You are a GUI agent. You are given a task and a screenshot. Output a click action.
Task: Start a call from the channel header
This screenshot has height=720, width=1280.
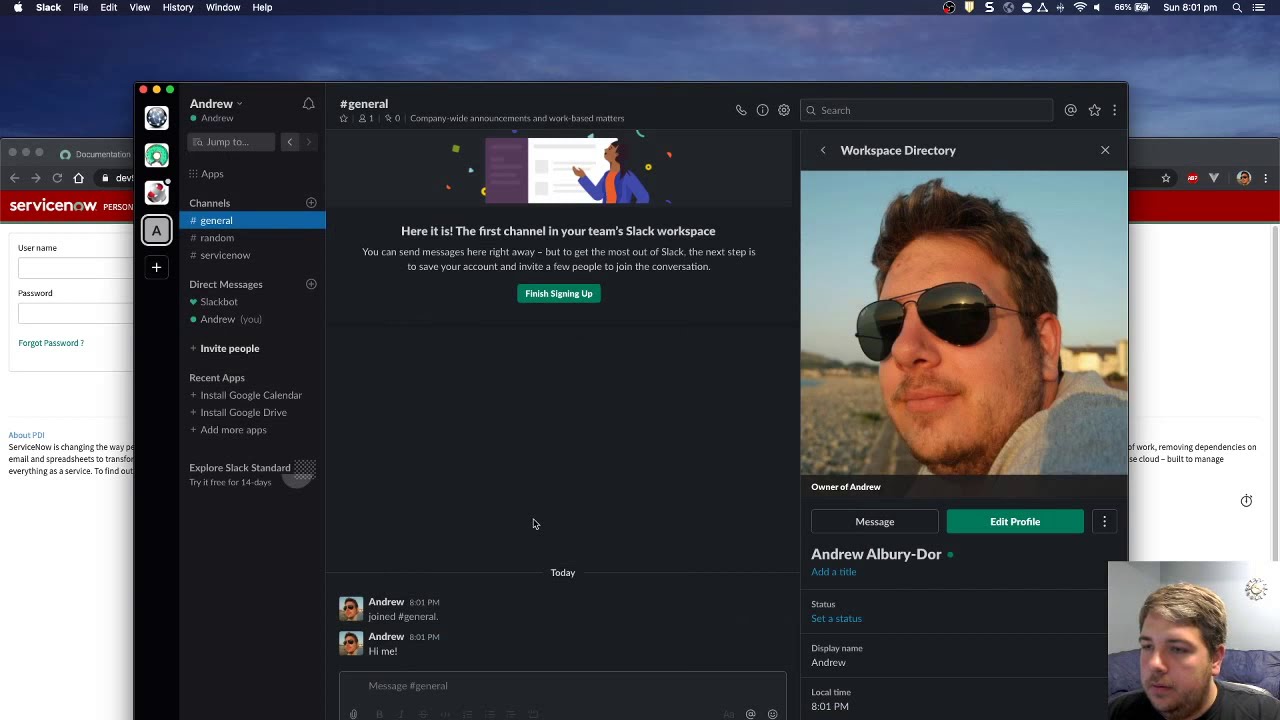point(740,110)
